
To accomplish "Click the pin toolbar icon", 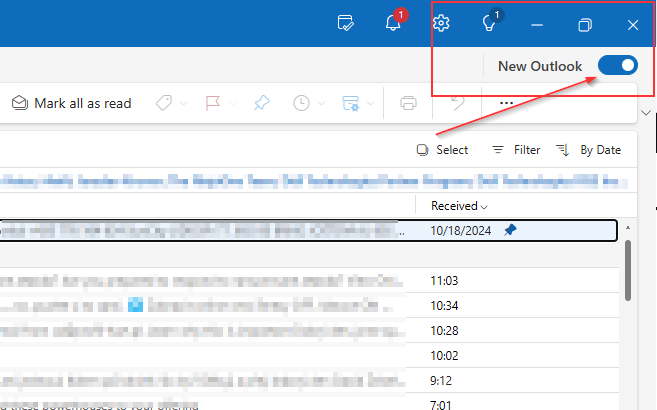I will click(261, 103).
